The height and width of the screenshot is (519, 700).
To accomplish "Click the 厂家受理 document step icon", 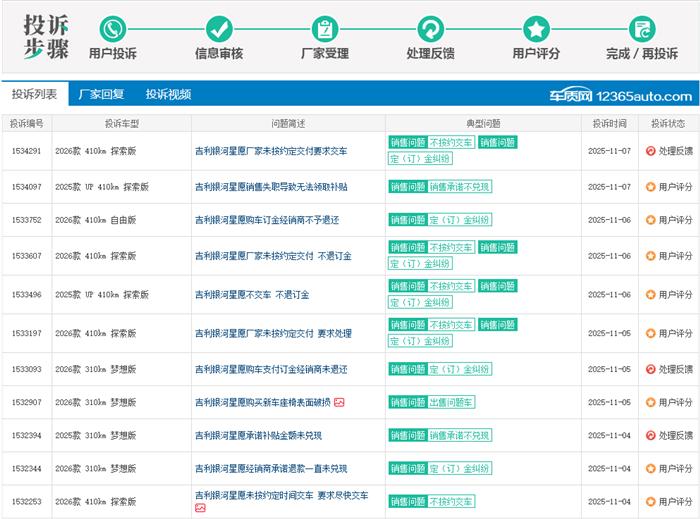I will (325, 28).
